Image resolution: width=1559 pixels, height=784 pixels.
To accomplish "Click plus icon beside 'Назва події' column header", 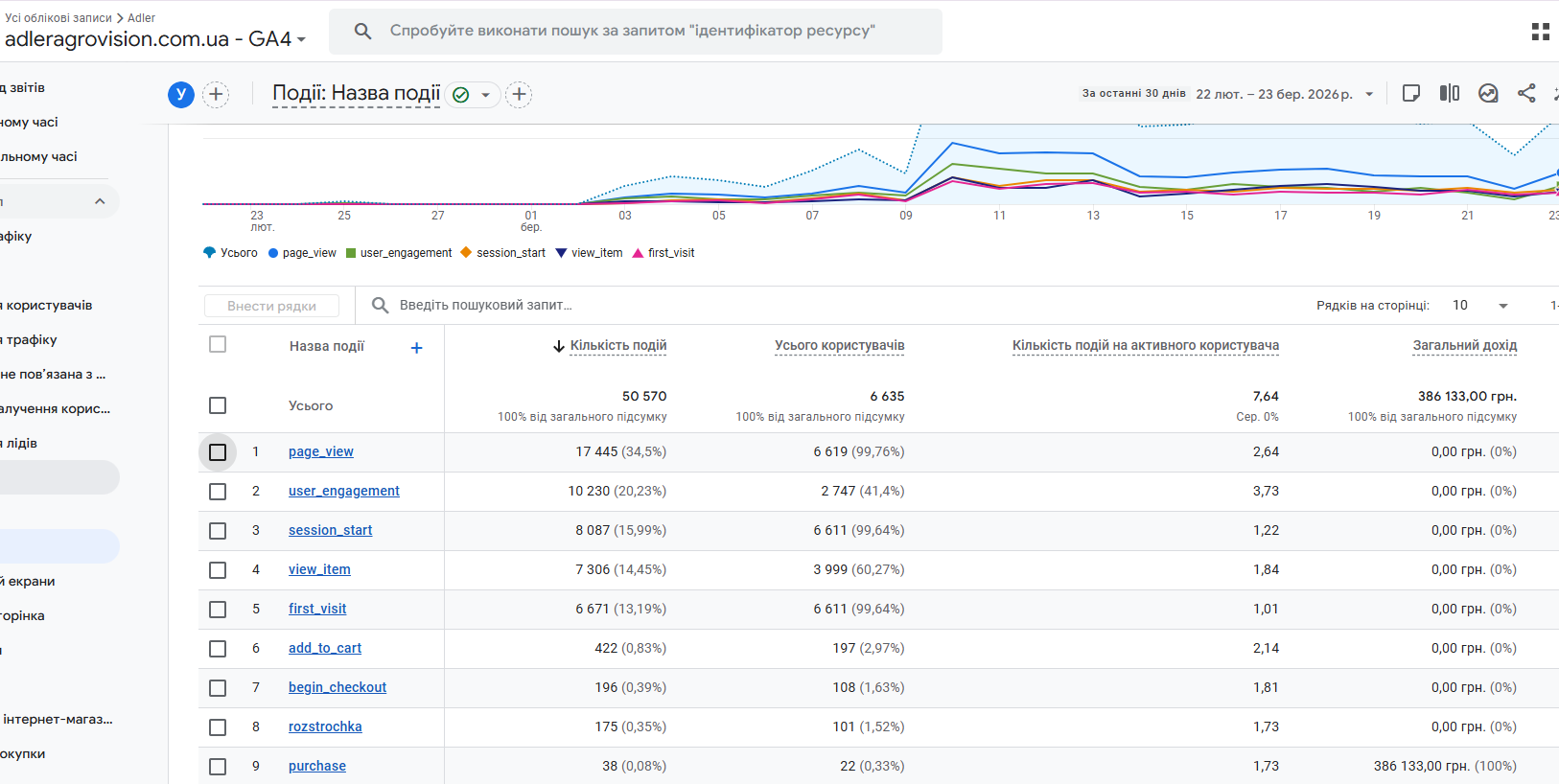I will click(x=416, y=348).
